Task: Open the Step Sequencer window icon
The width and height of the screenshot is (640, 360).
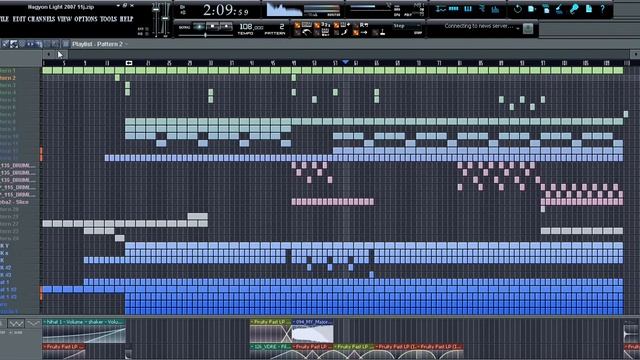Action: pos(453,9)
